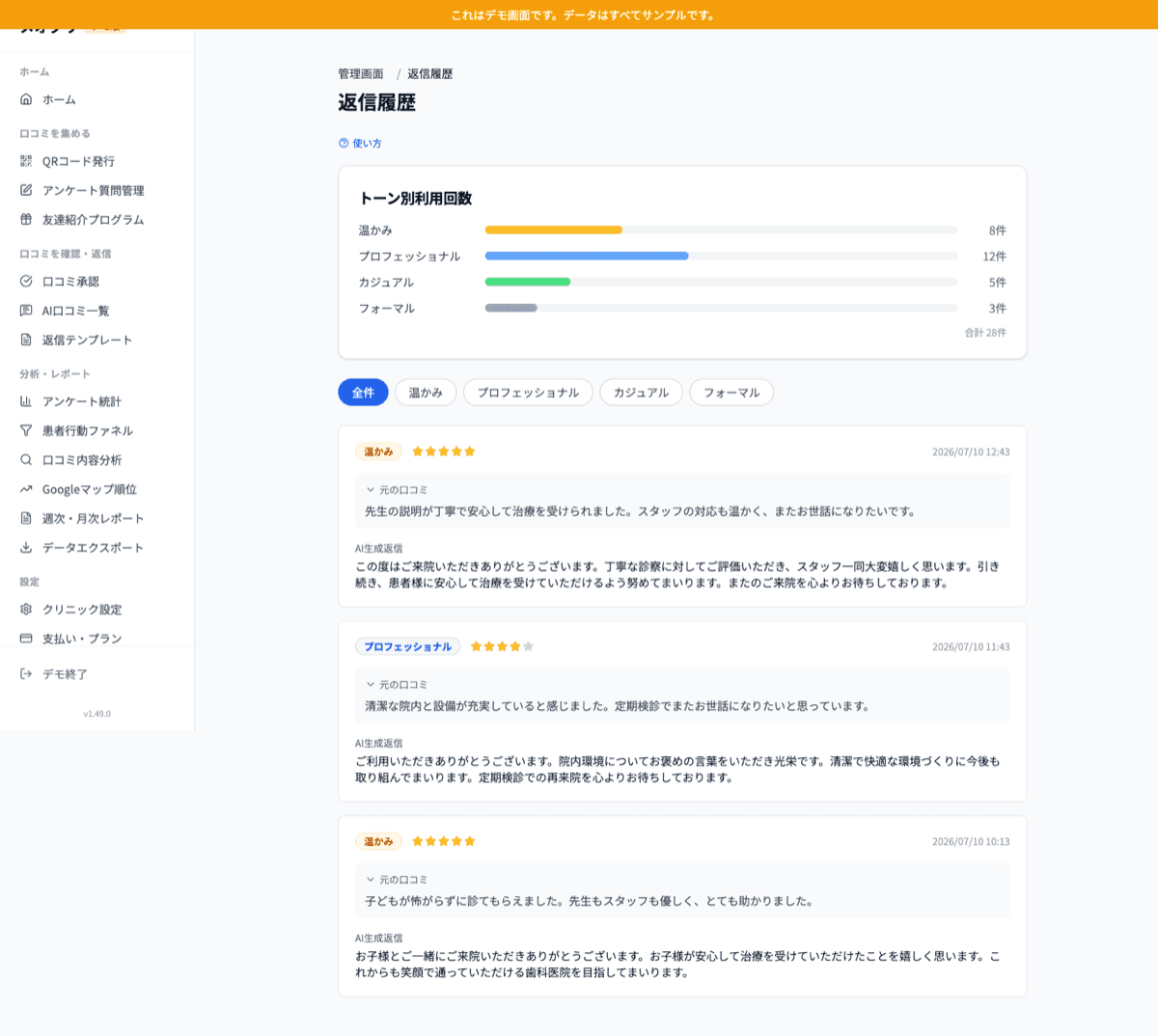Click the gift icon for referral program
Viewport: 1158px width, 1036px height.
[x=26, y=219]
